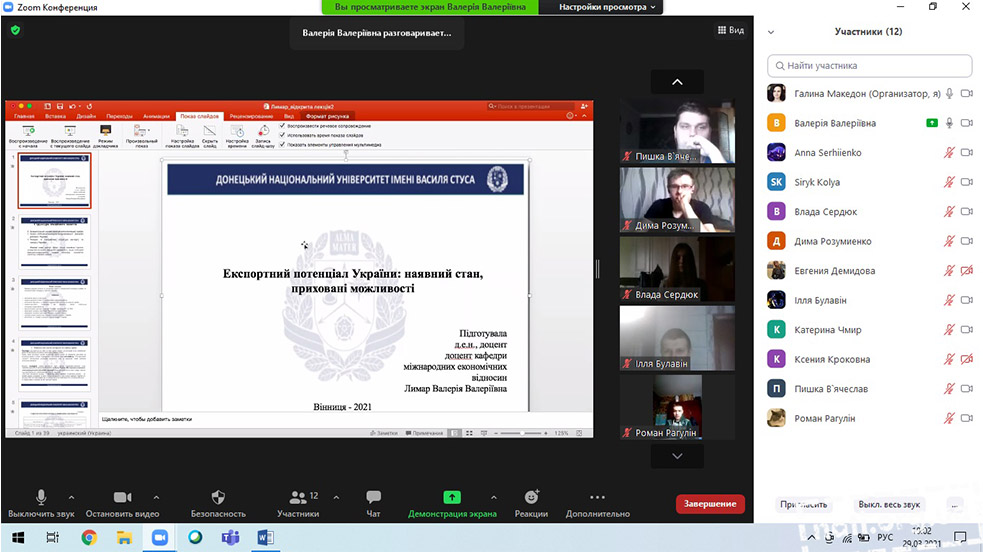This screenshot has height=552, width=983.
Task: Select slide 2 thumbnail in PowerPoint
Action: pyautogui.click(x=55, y=241)
